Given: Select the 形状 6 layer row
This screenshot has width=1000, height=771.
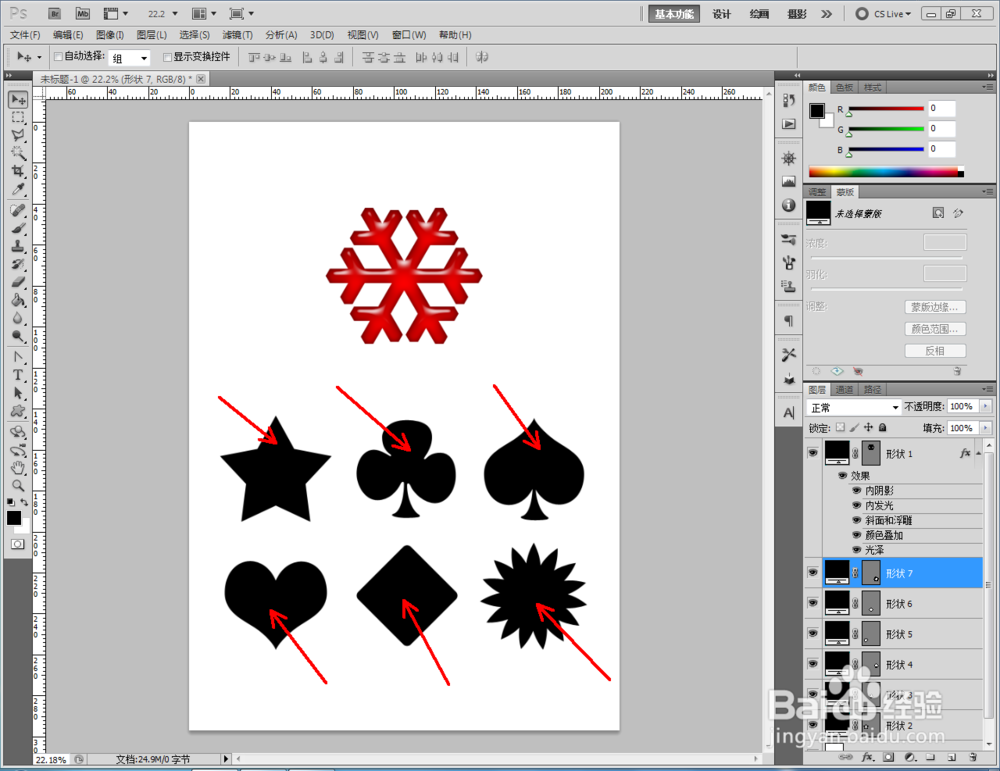Looking at the screenshot, I should click(902, 603).
